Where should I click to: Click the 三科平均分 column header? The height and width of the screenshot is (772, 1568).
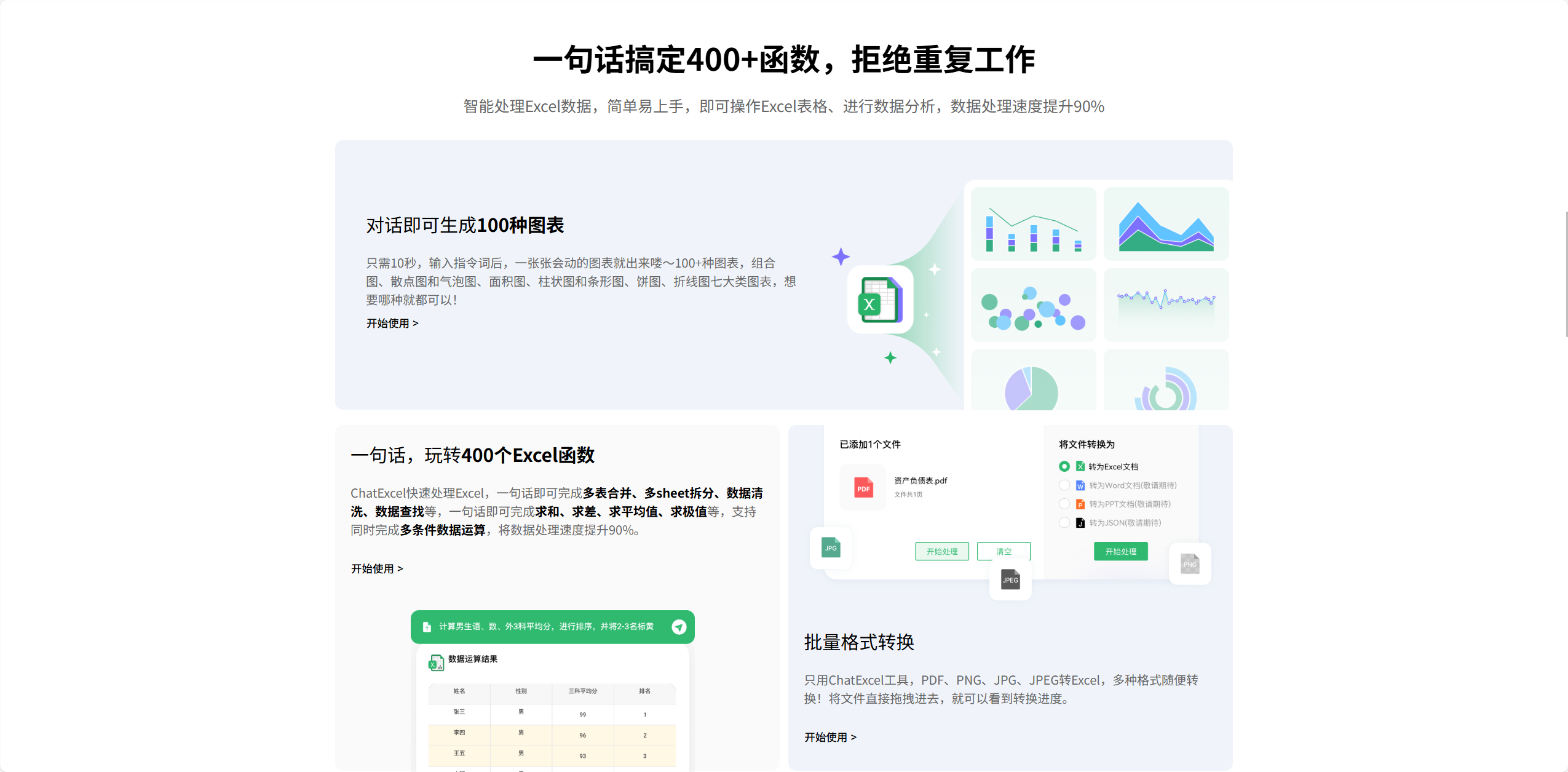[x=583, y=691]
